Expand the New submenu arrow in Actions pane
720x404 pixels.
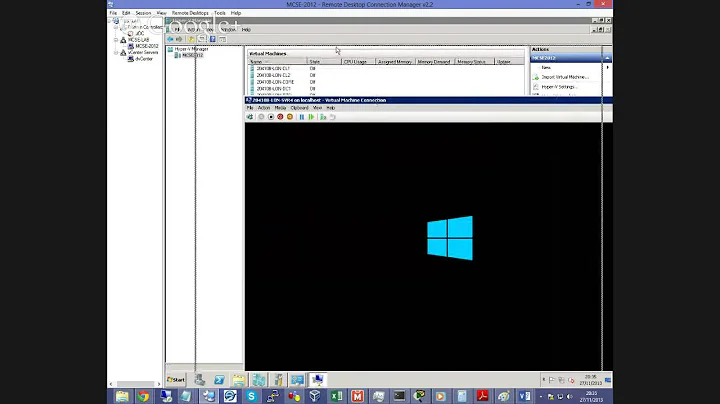tap(608, 67)
